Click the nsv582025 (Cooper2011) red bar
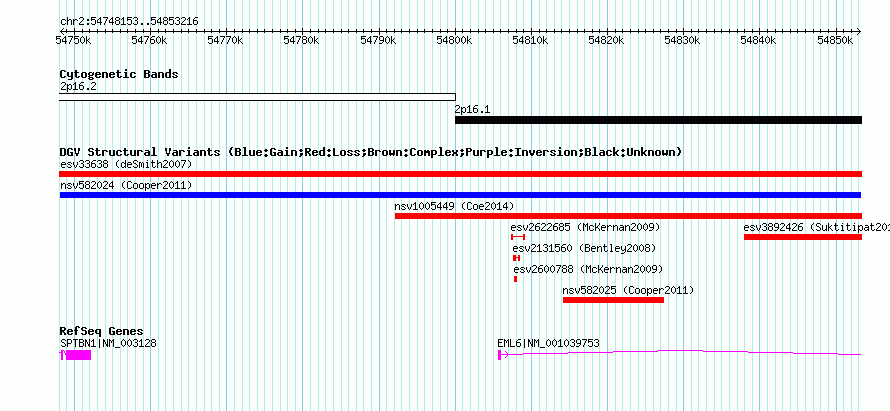Viewport: 890px width, 411px height. (613, 300)
